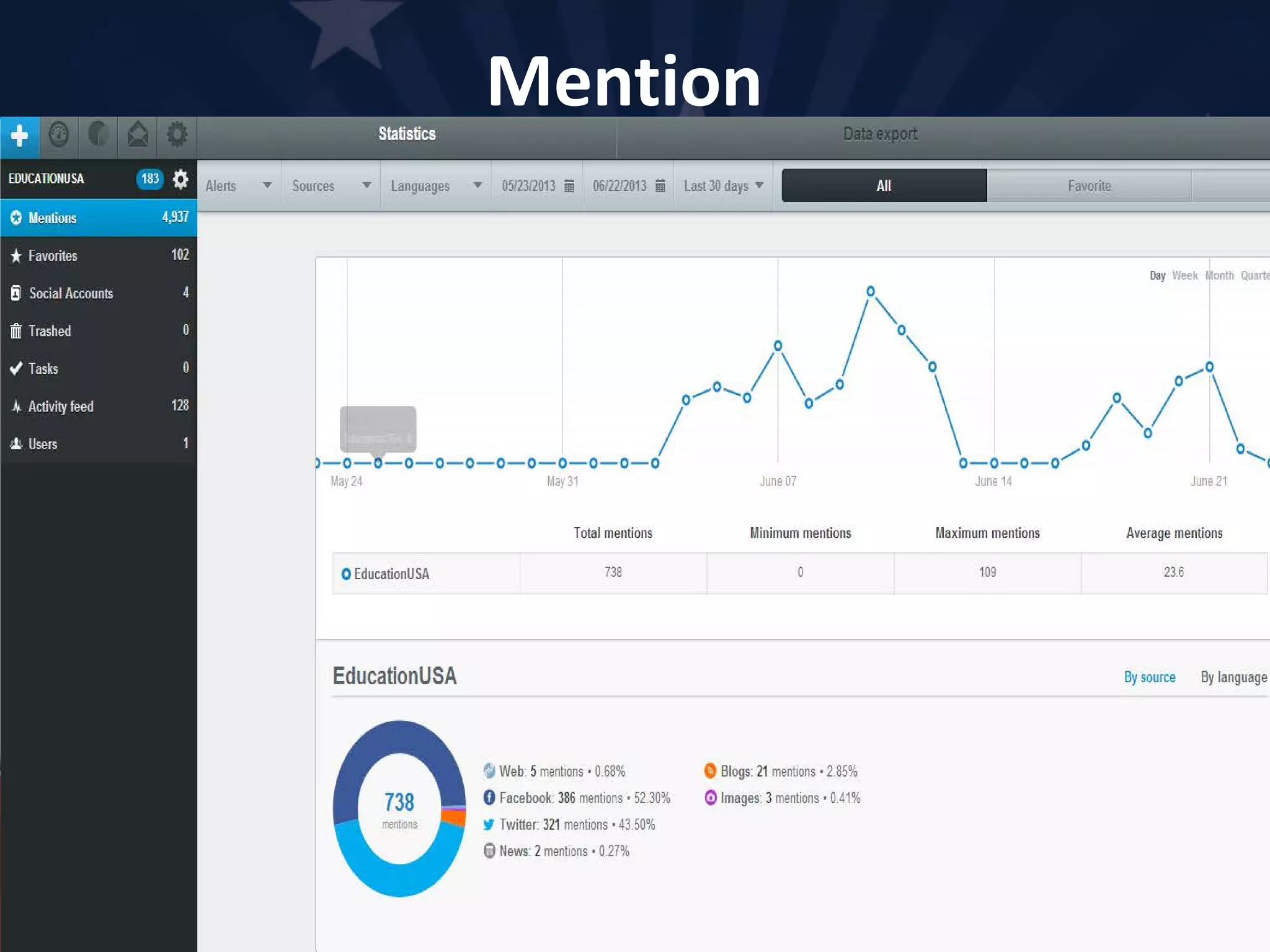Open settings gear in top toolbar
This screenshot has height=952, width=1270.
point(177,135)
